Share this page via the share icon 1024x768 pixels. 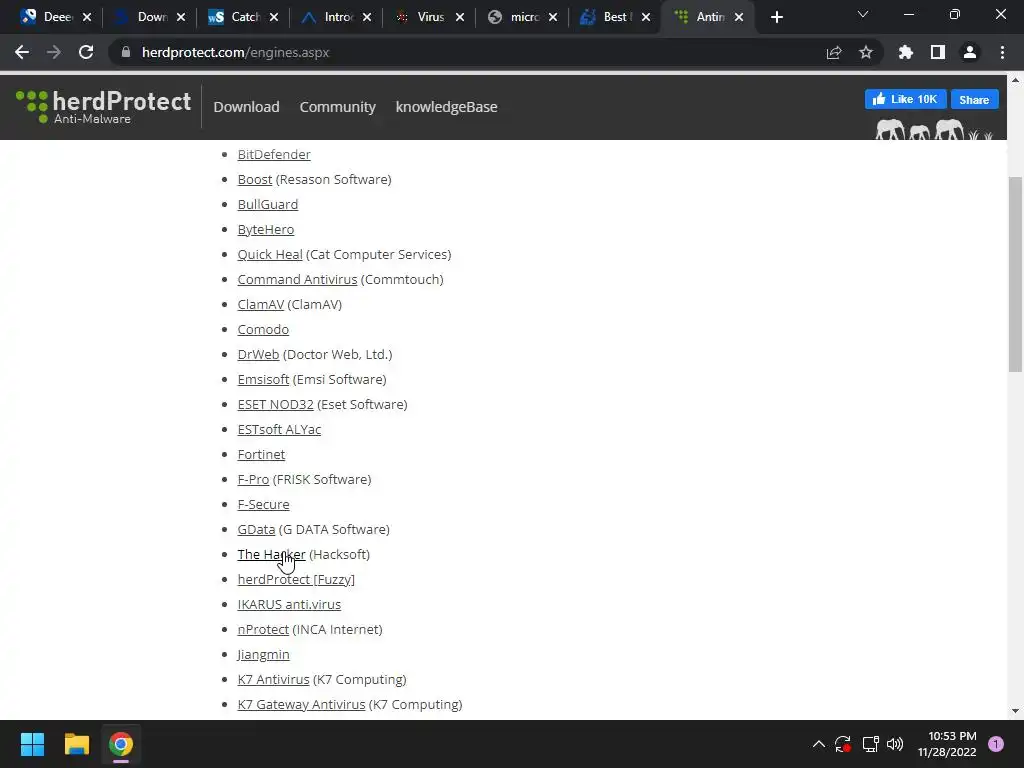pyautogui.click(x=834, y=52)
